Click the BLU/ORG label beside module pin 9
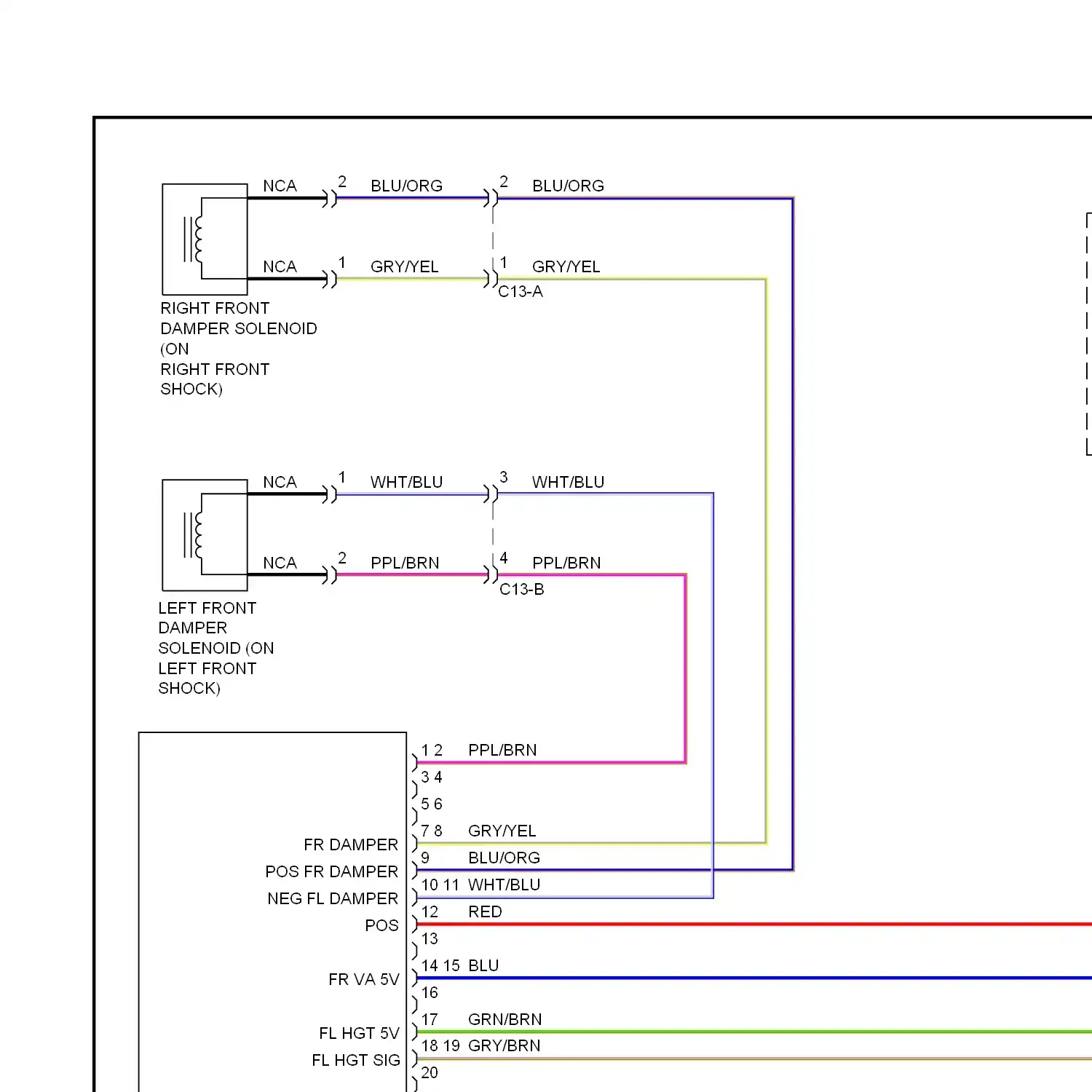This screenshot has width=1092, height=1092. point(504,858)
